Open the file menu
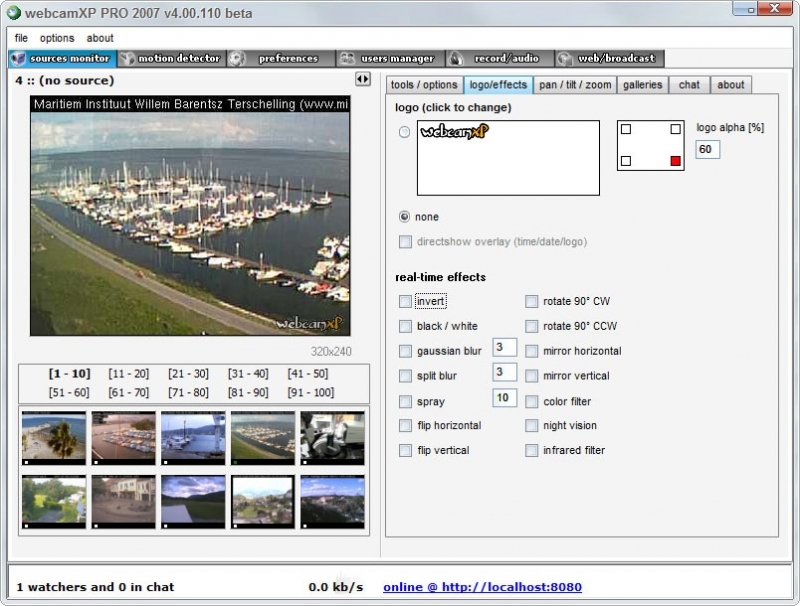Screen dimensions: 800x606 (21, 38)
